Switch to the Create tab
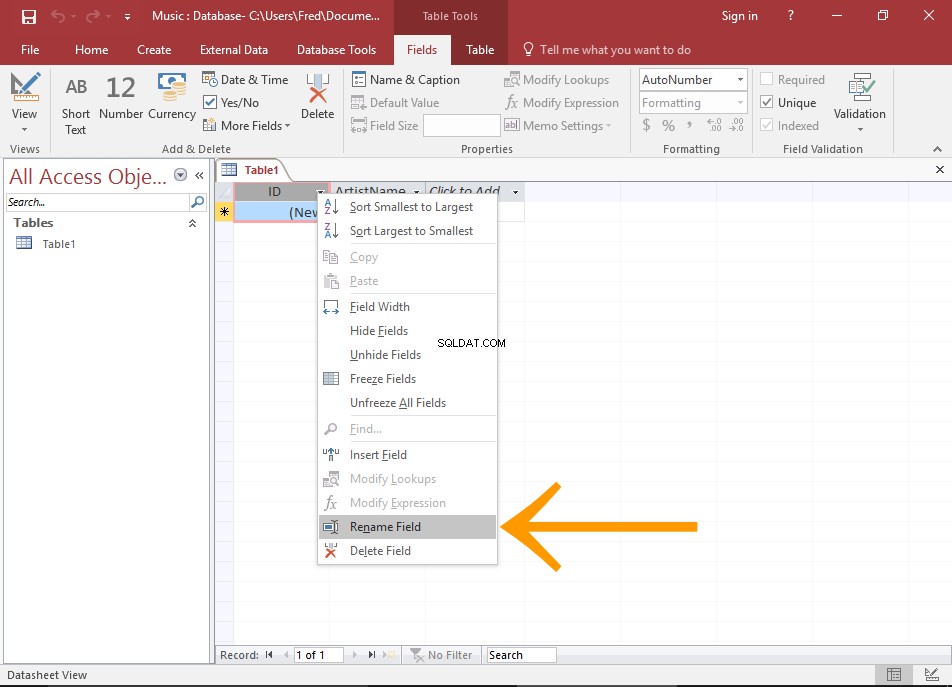 [x=154, y=50]
